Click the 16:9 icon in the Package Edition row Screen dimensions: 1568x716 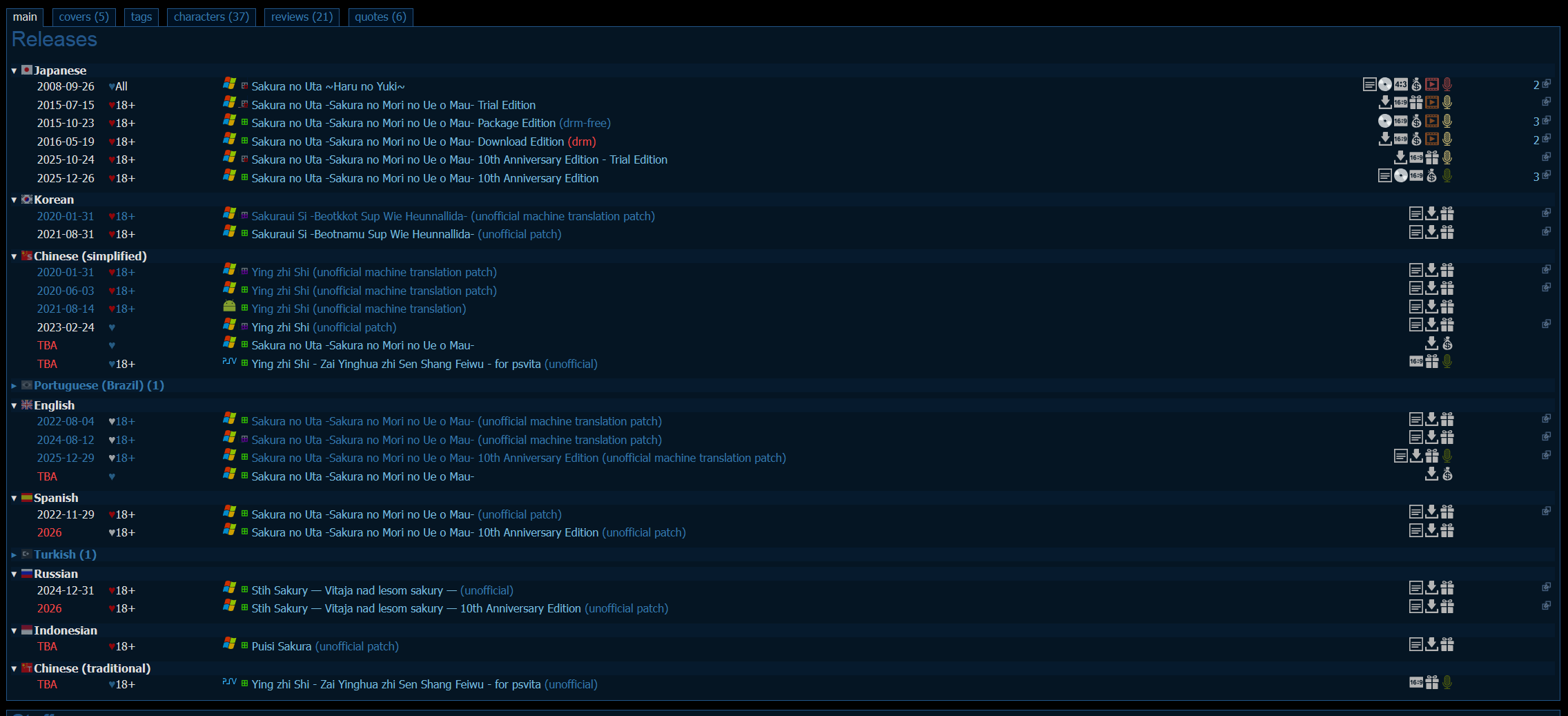(x=1400, y=121)
